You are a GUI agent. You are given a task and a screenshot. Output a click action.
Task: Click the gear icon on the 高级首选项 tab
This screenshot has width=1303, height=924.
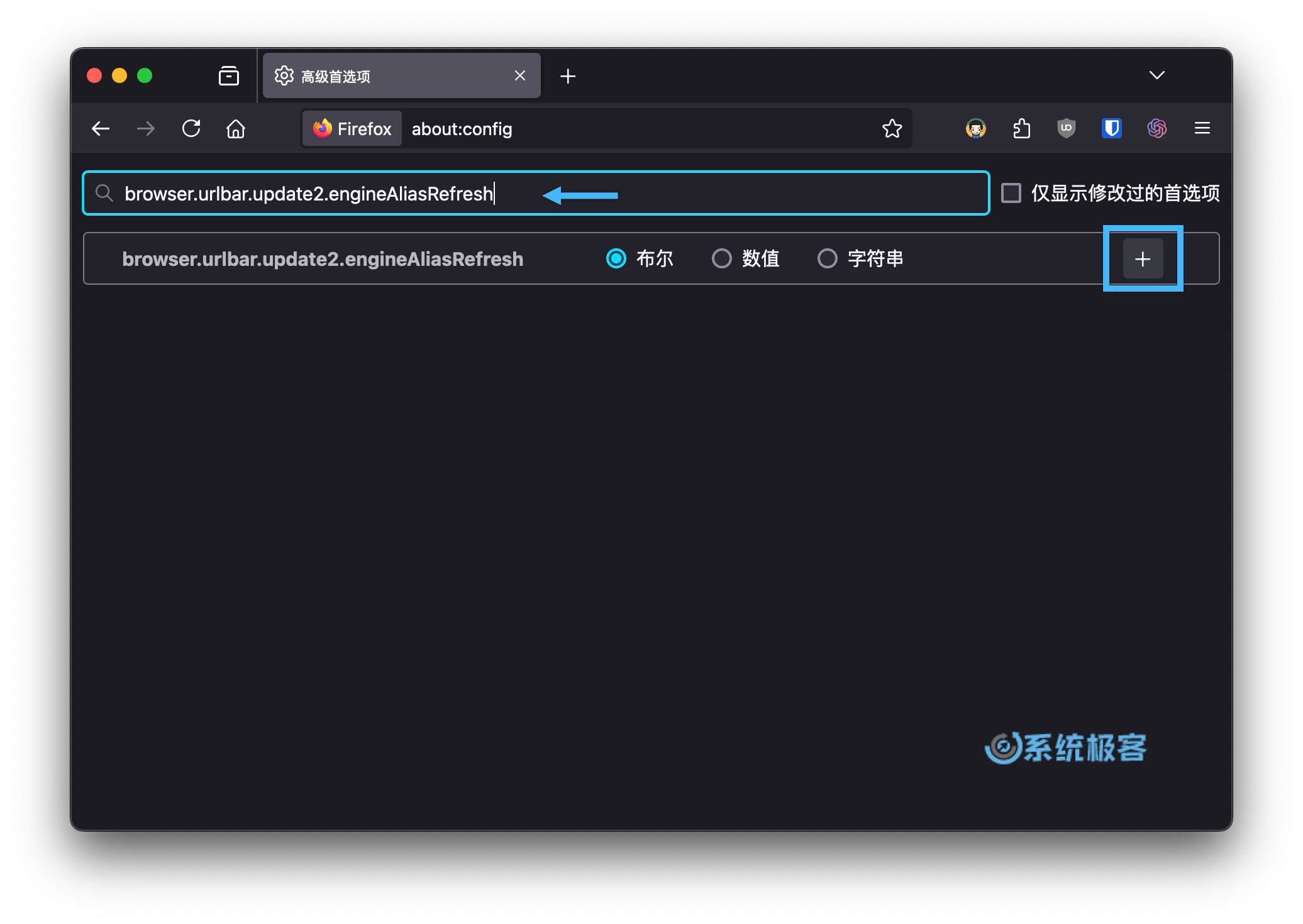click(284, 75)
